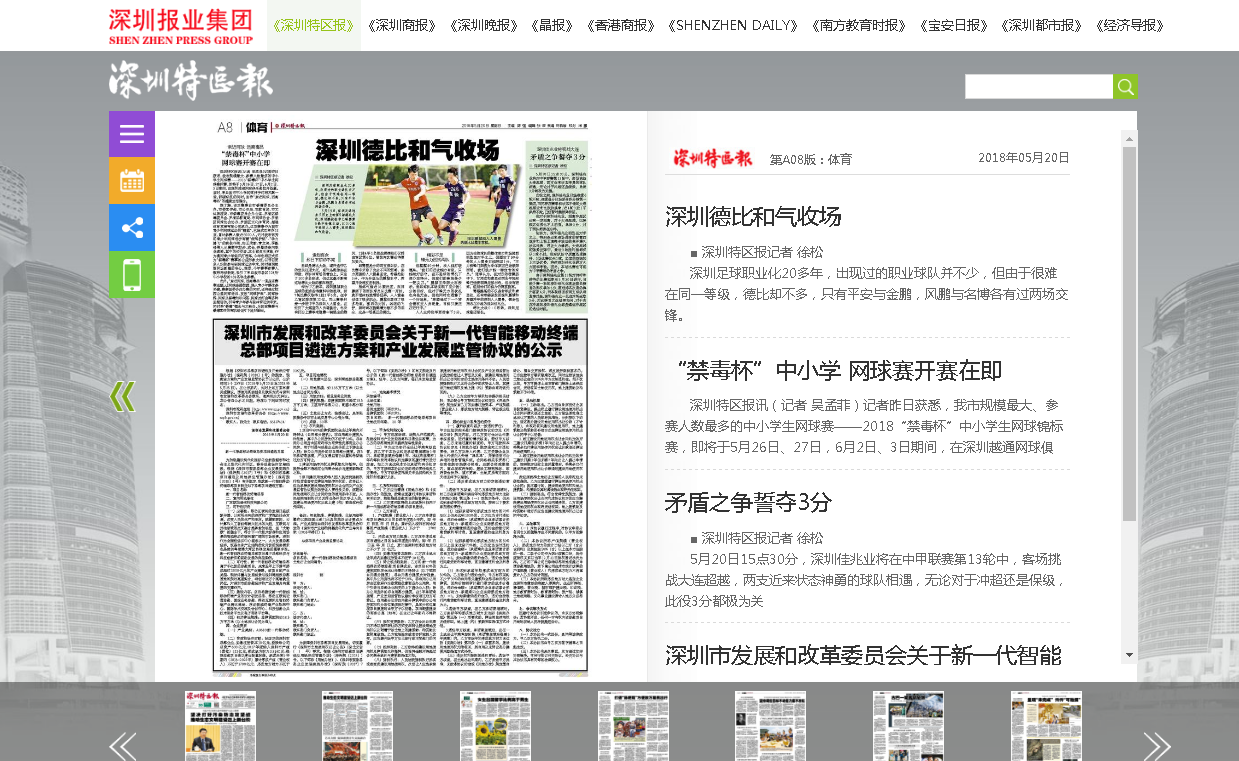Open article 矛盾之争誓夺3分
The height and width of the screenshot is (761, 1239).
(748, 502)
